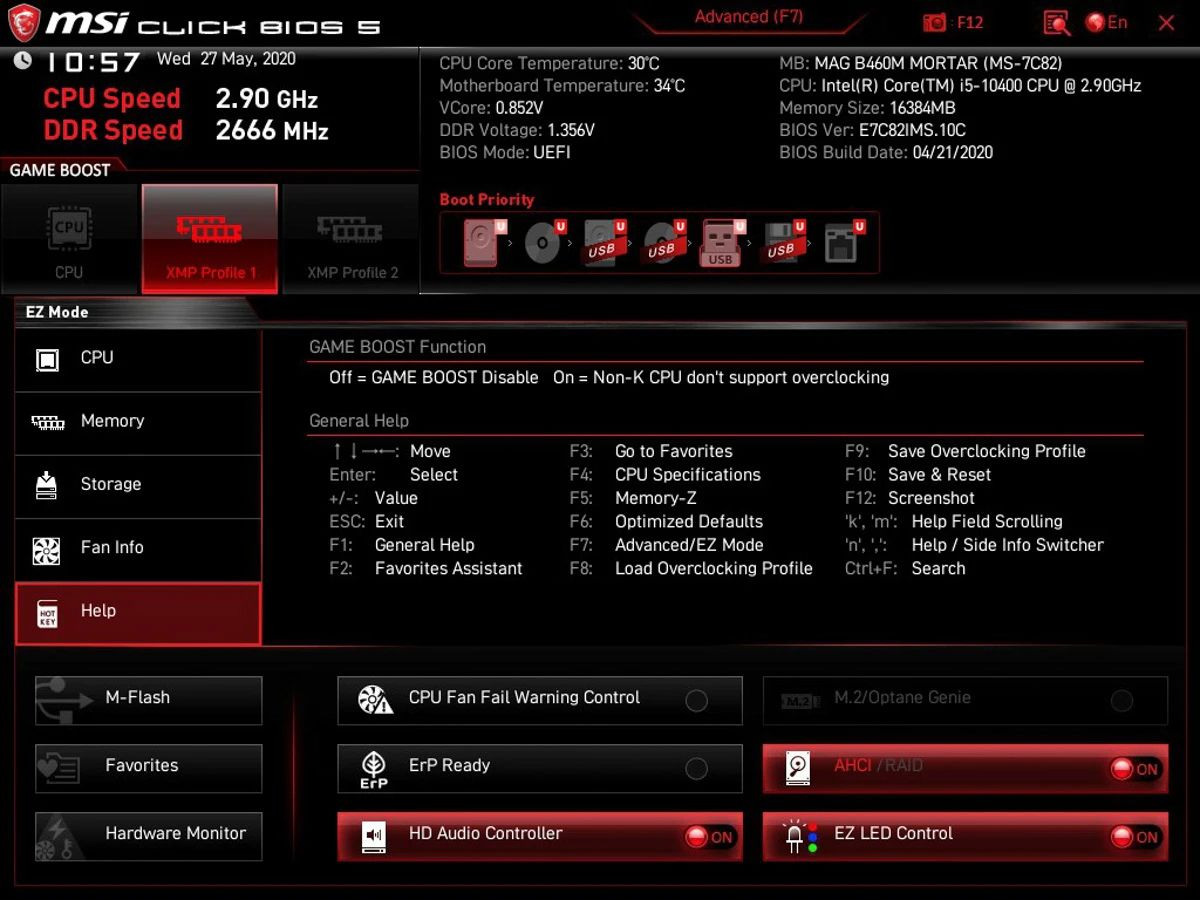This screenshot has height=900, width=1200.
Task: Select the hard disk boot priority device
Action: pos(482,242)
